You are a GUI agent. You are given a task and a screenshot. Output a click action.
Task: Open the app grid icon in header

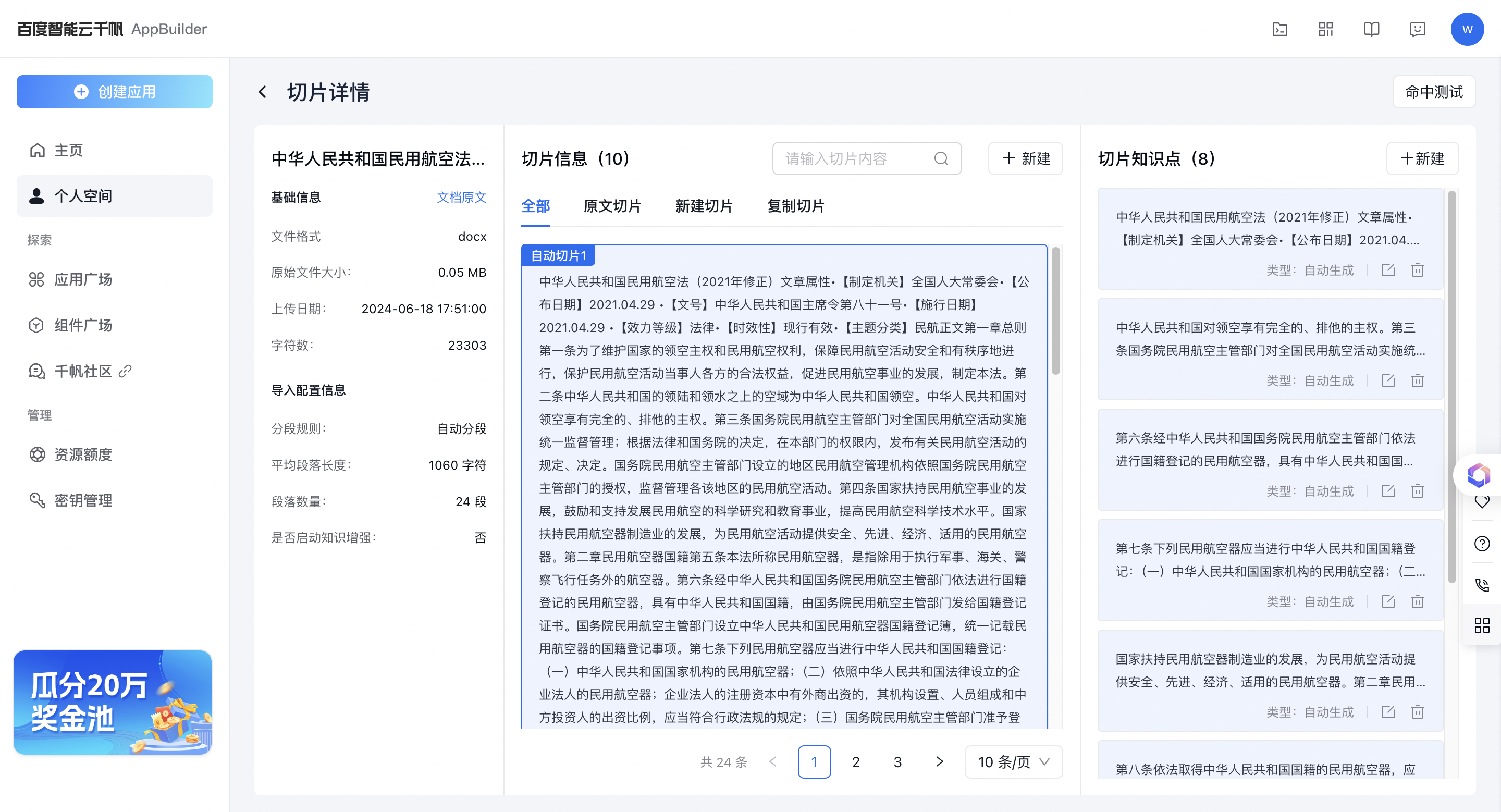coord(1325,29)
